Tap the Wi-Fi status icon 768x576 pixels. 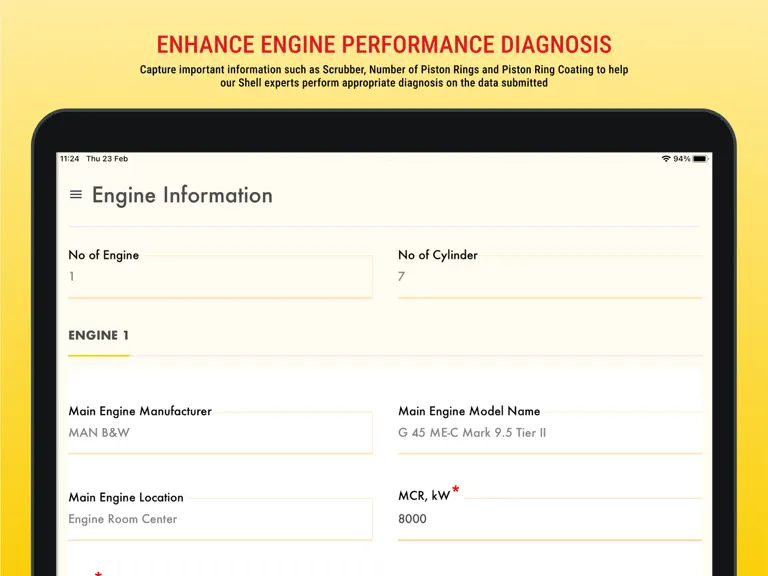pos(666,159)
